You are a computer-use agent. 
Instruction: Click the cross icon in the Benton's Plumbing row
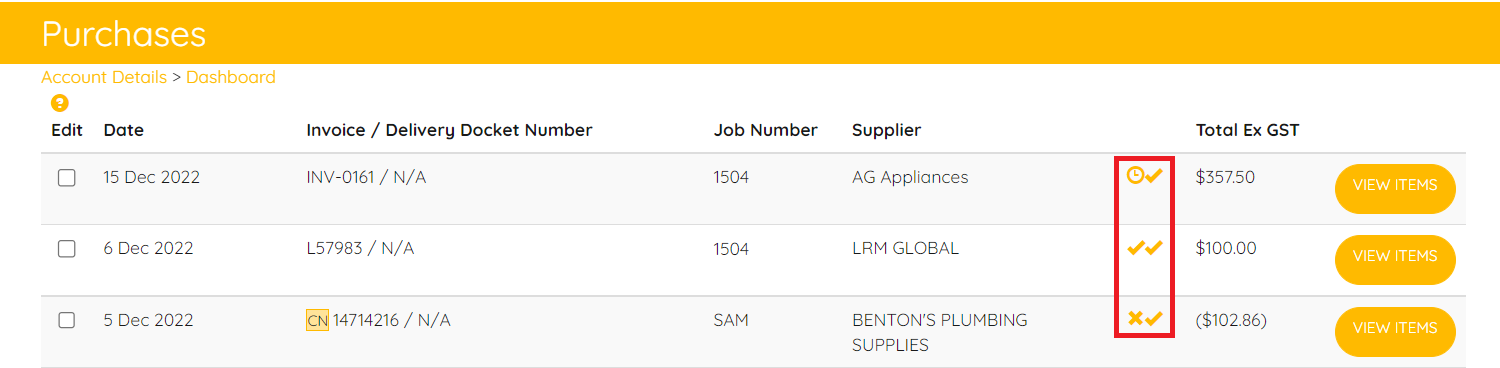(x=1135, y=319)
